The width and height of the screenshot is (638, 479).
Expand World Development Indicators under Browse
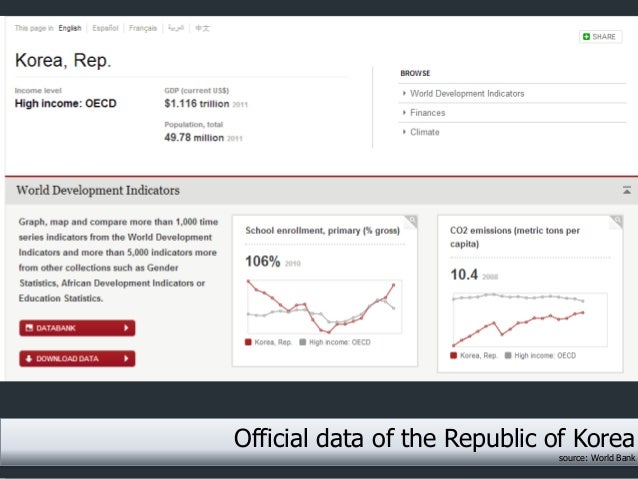467,94
